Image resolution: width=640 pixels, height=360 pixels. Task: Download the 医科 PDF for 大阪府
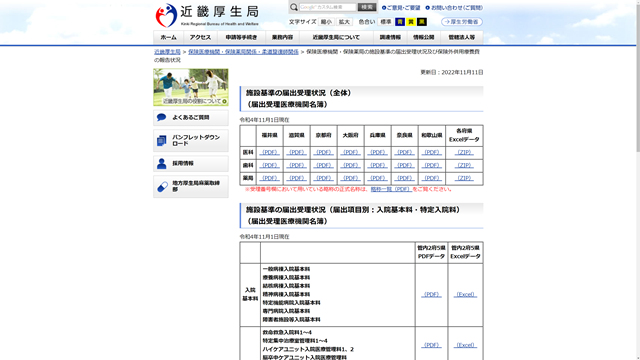[x=350, y=152]
